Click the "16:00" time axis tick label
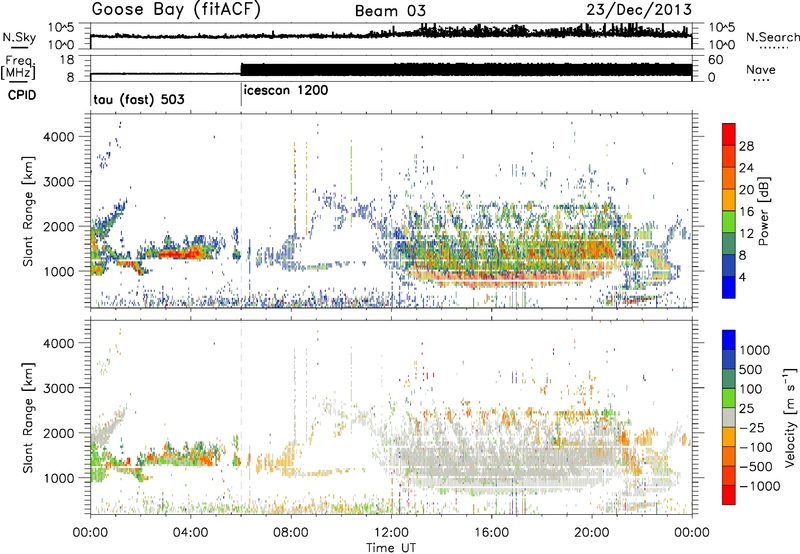Screen dimensions: 800x554 (491, 533)
